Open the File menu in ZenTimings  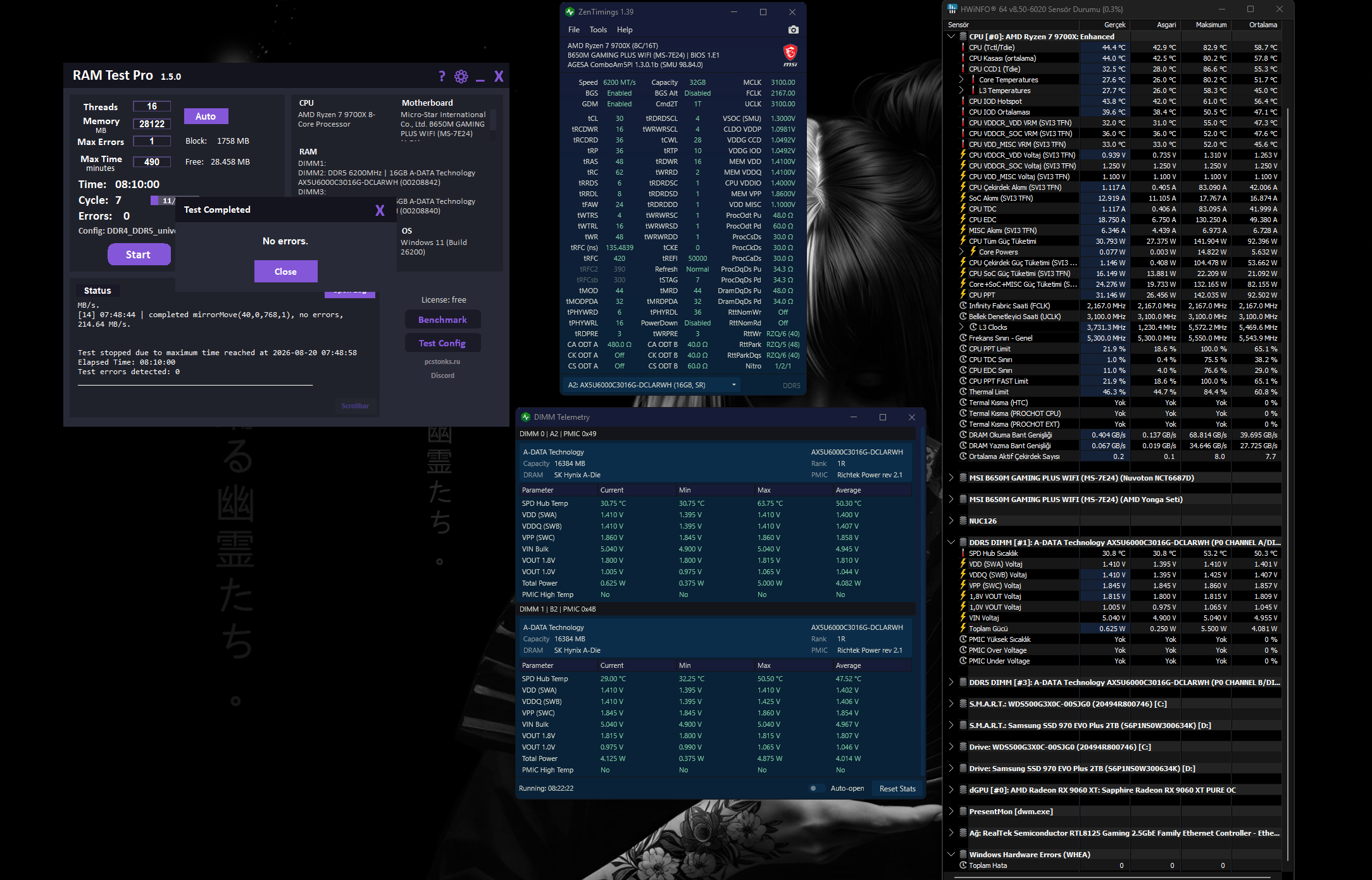[x=574, y=30]
